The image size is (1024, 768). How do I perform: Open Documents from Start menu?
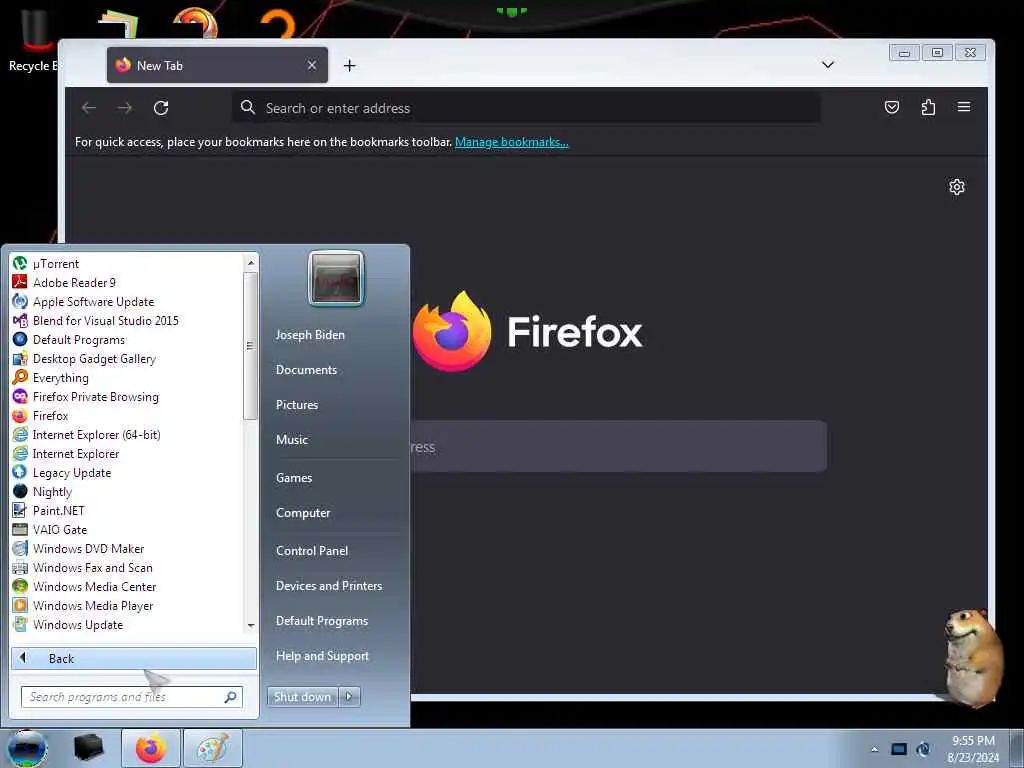[306, 370]
